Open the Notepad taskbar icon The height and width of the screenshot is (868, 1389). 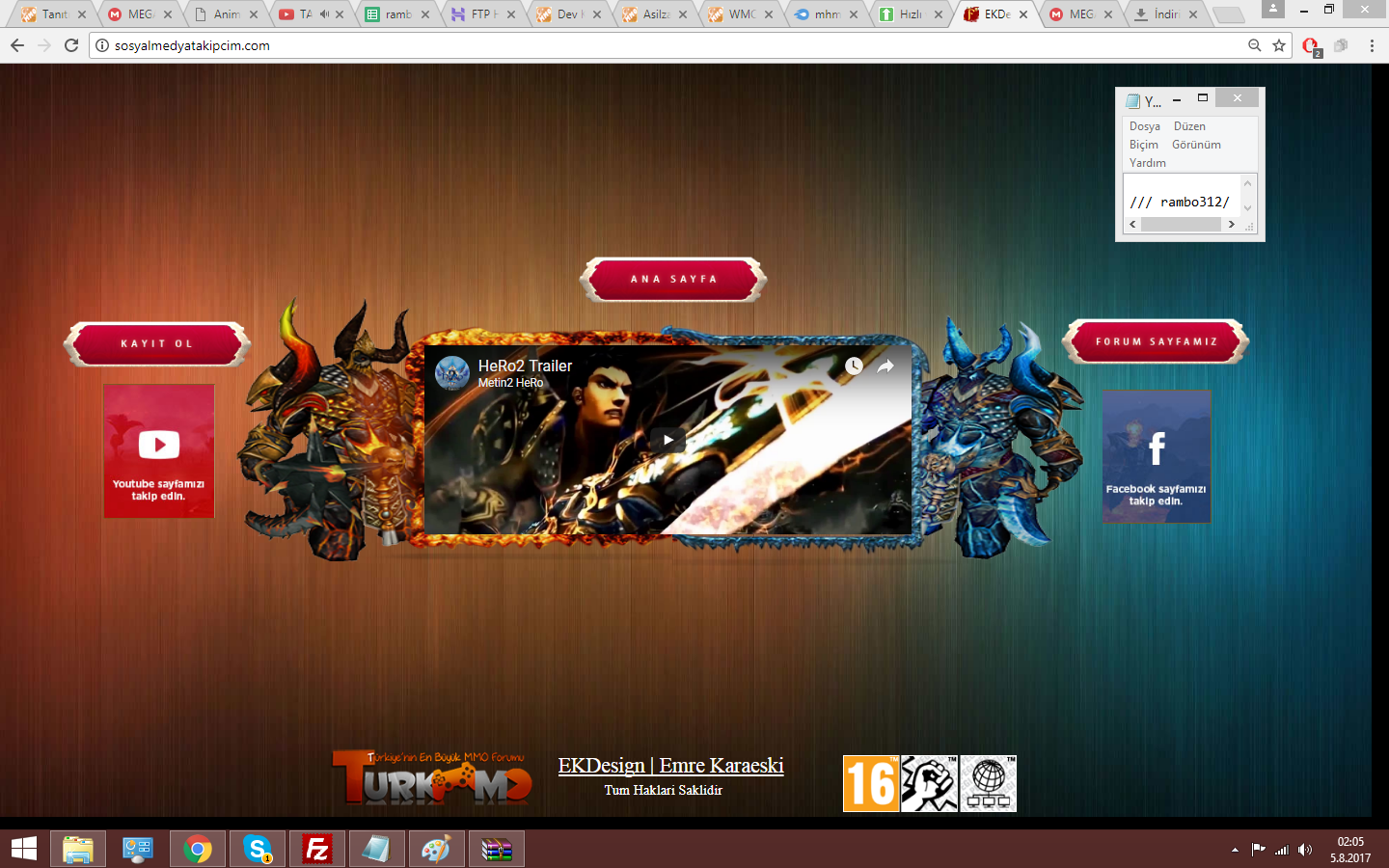tap(377, 850)
